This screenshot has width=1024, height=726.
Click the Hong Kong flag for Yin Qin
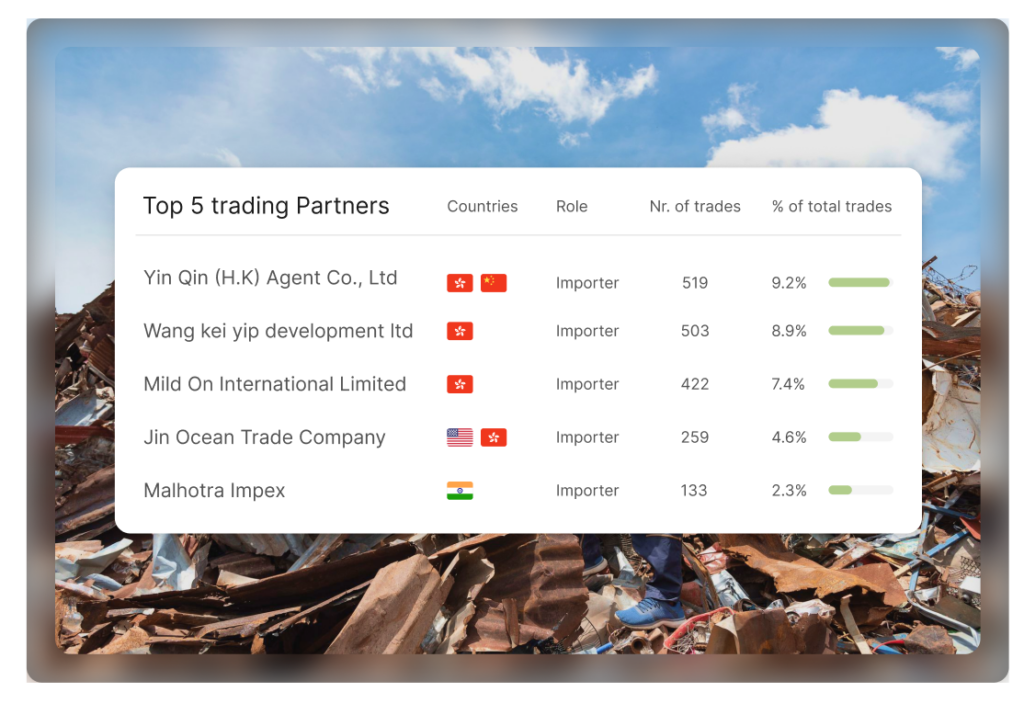click(459, 283)
